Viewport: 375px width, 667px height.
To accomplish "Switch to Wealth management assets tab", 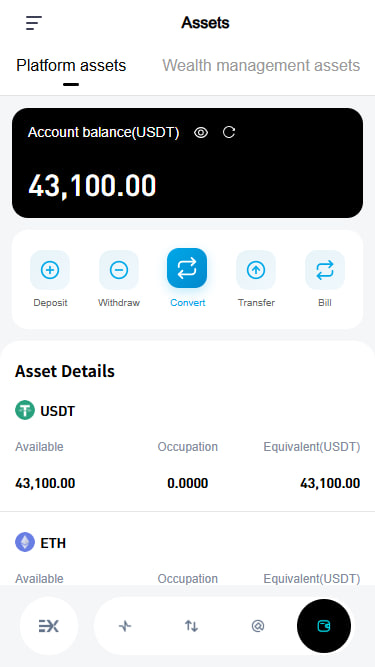I will click(261, 66).
